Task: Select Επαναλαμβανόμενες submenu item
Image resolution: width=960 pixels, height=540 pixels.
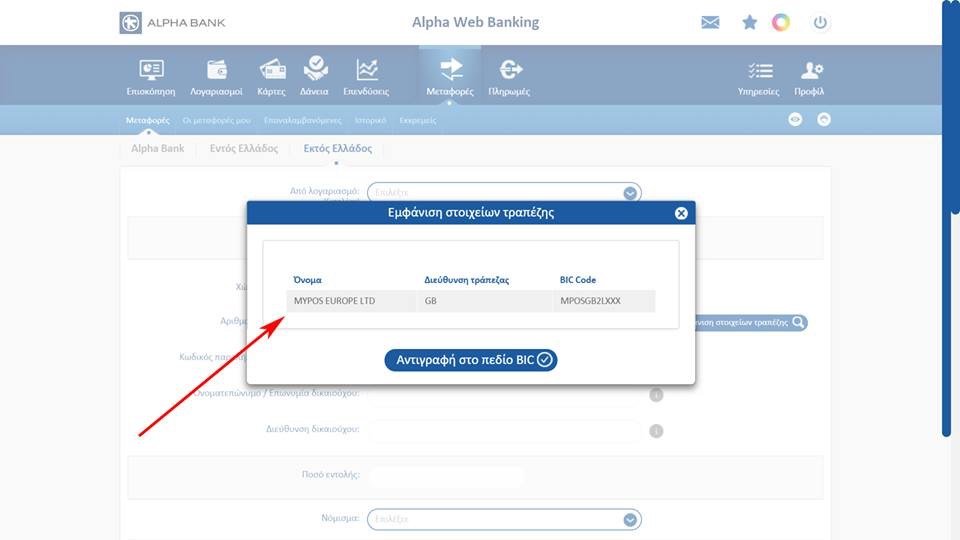Action: click(x=302, y=120)
